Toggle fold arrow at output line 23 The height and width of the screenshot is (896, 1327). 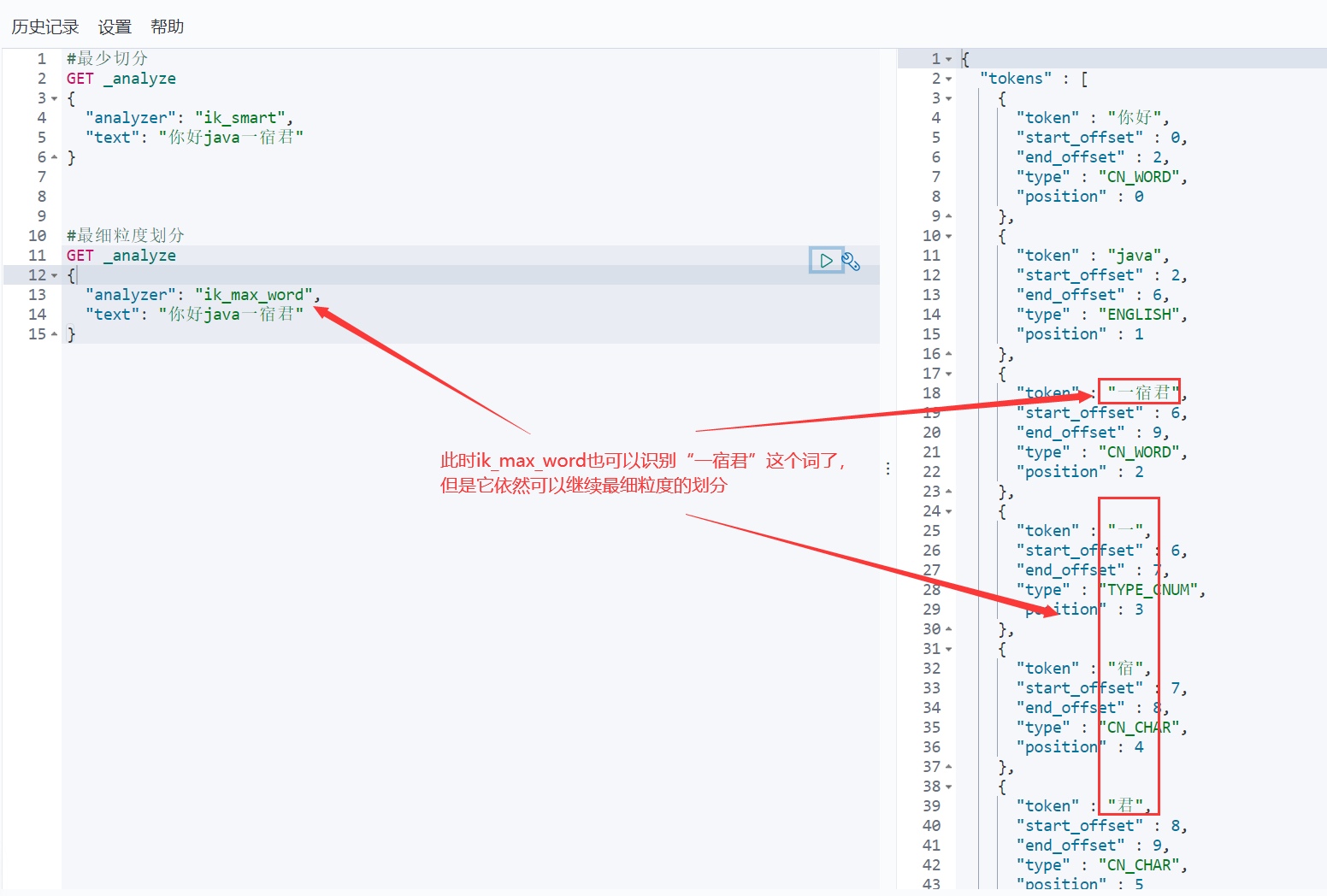pos(949,492)
